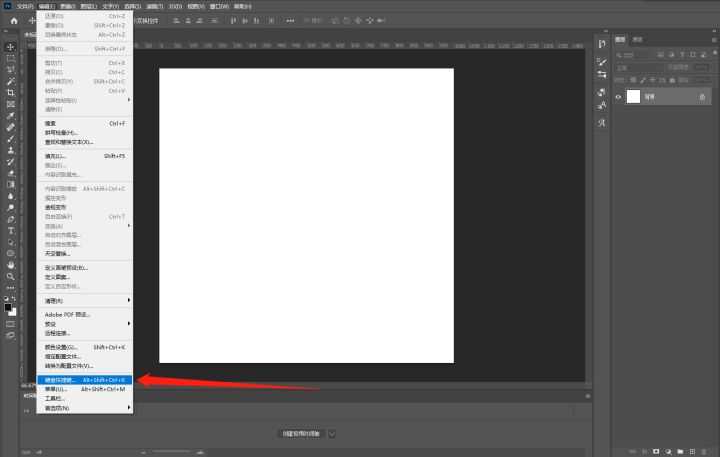Screen dimensions: 720x457
Task: Select the Eyedropper tool
Action: (11, 116)
